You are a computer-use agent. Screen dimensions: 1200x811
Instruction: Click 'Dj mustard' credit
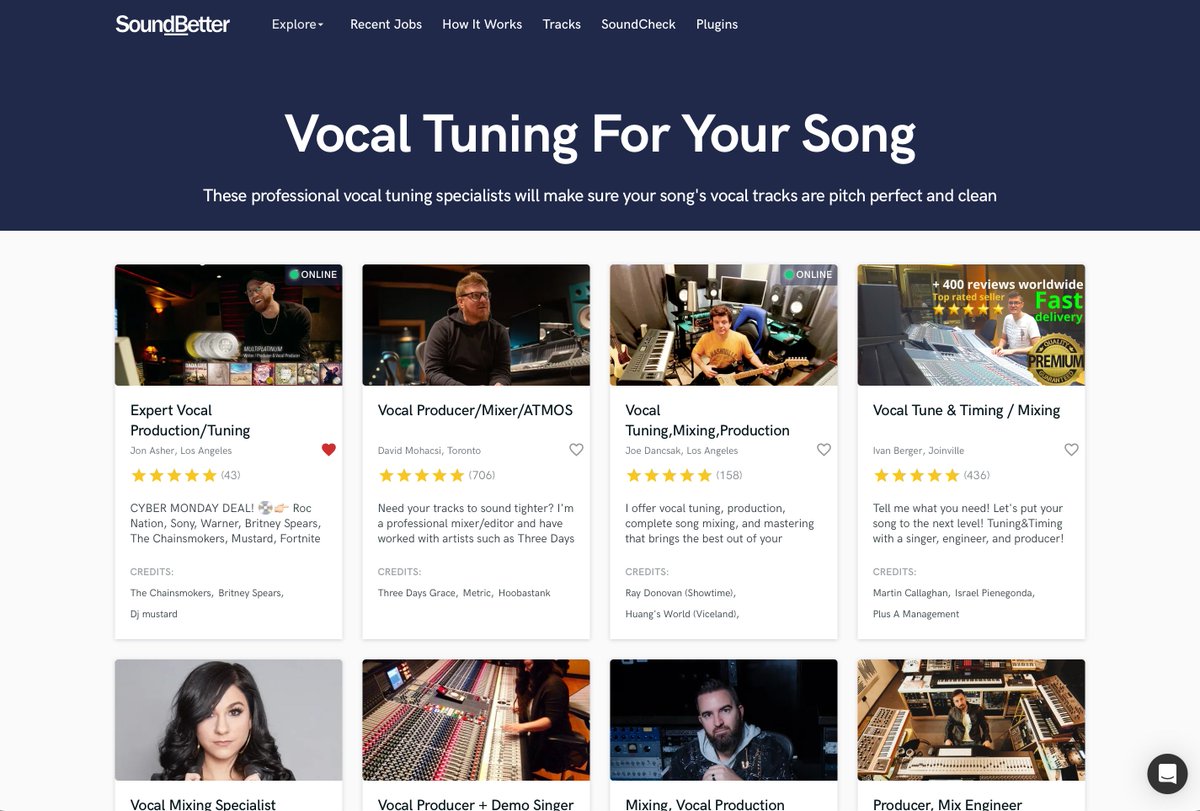click(154, 614)
